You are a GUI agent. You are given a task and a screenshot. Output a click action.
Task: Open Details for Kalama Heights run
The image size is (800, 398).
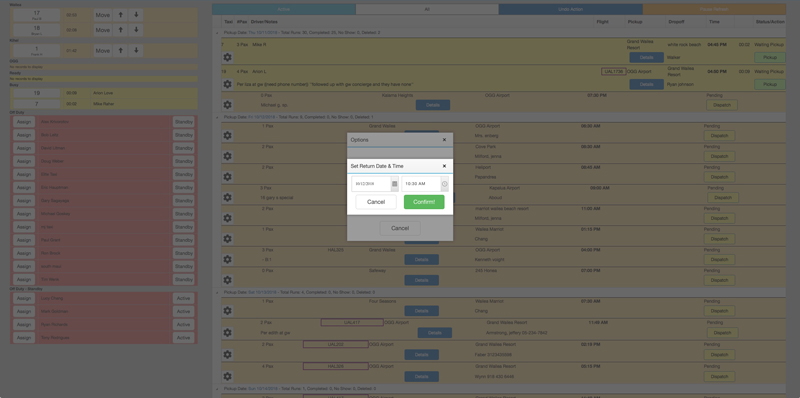(433, 105)
